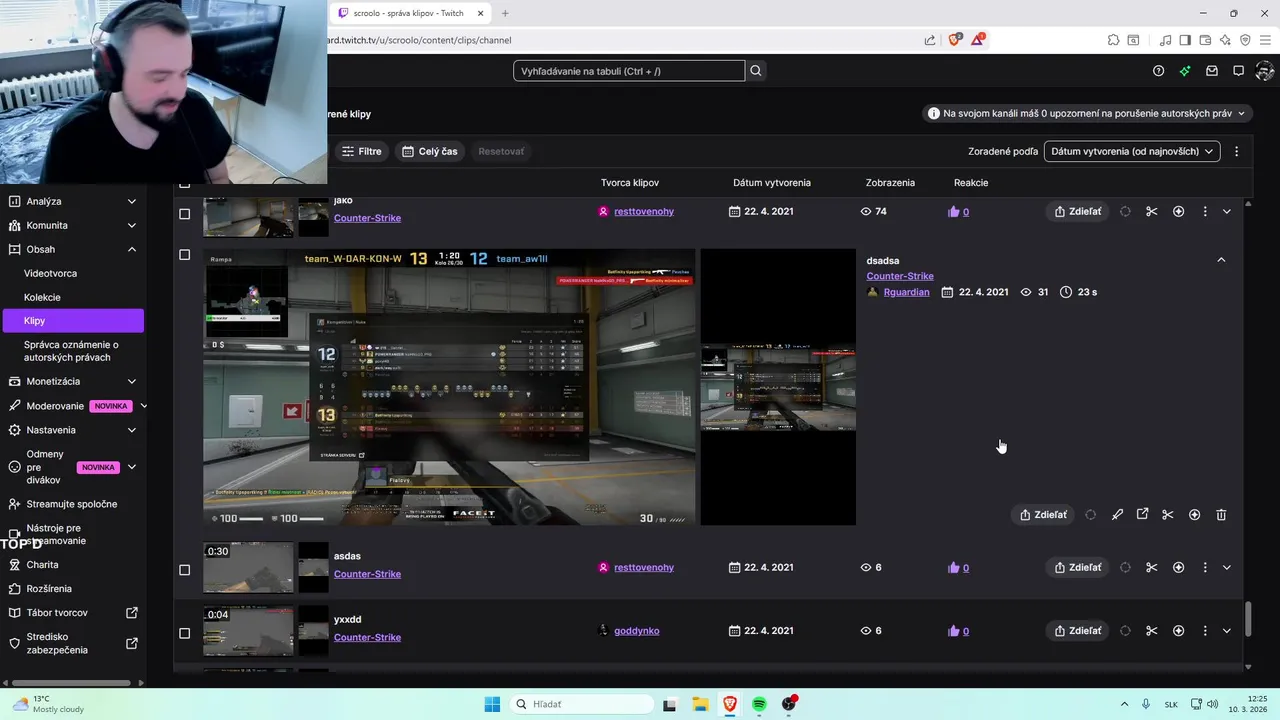The height and width of the screenshot is (720, 1280).
Task: Select Klipy in the sidebar
Action: pos(73,321)
